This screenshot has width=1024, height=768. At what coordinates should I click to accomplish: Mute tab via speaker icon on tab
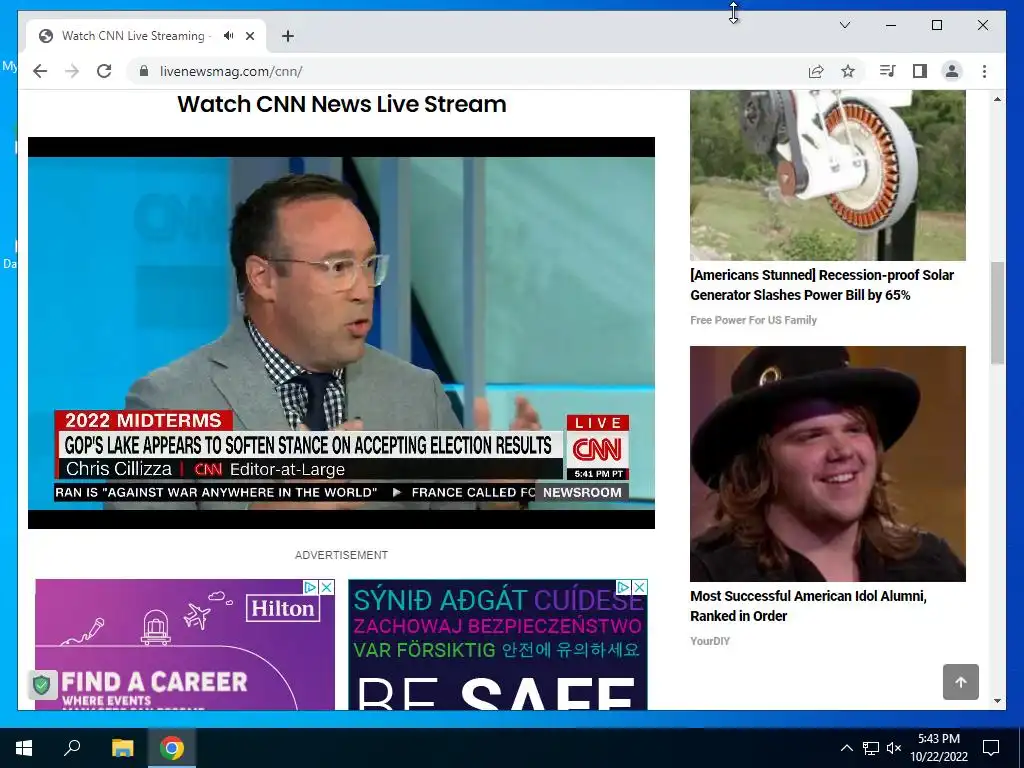(229, 36)
